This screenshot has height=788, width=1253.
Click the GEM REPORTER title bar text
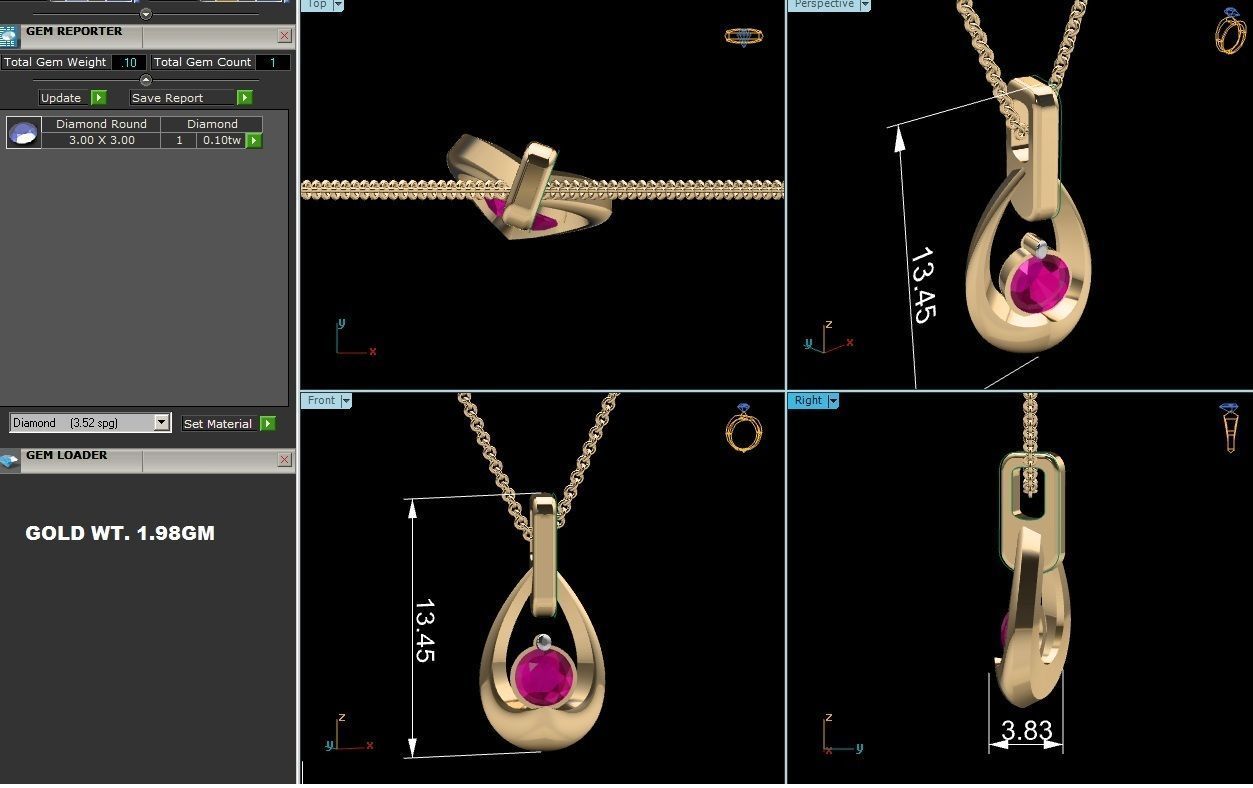pyautogui.click(x=74, y=31)
